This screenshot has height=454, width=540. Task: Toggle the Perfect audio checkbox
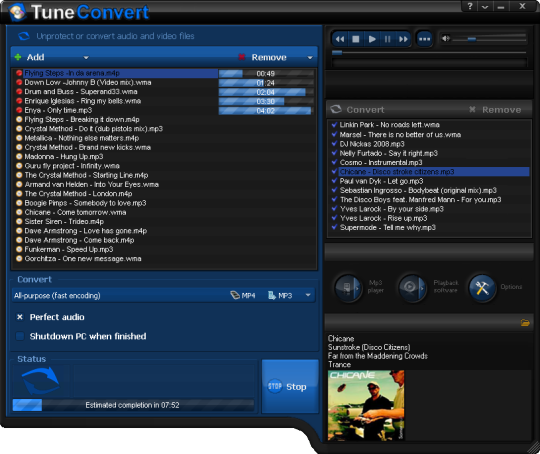(20, 317)
